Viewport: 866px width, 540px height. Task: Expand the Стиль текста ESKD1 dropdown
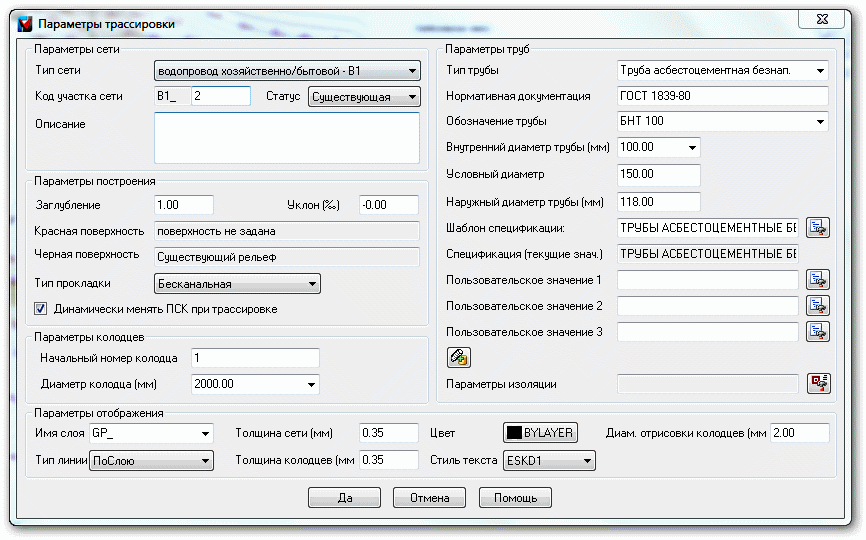coord(549,460)
